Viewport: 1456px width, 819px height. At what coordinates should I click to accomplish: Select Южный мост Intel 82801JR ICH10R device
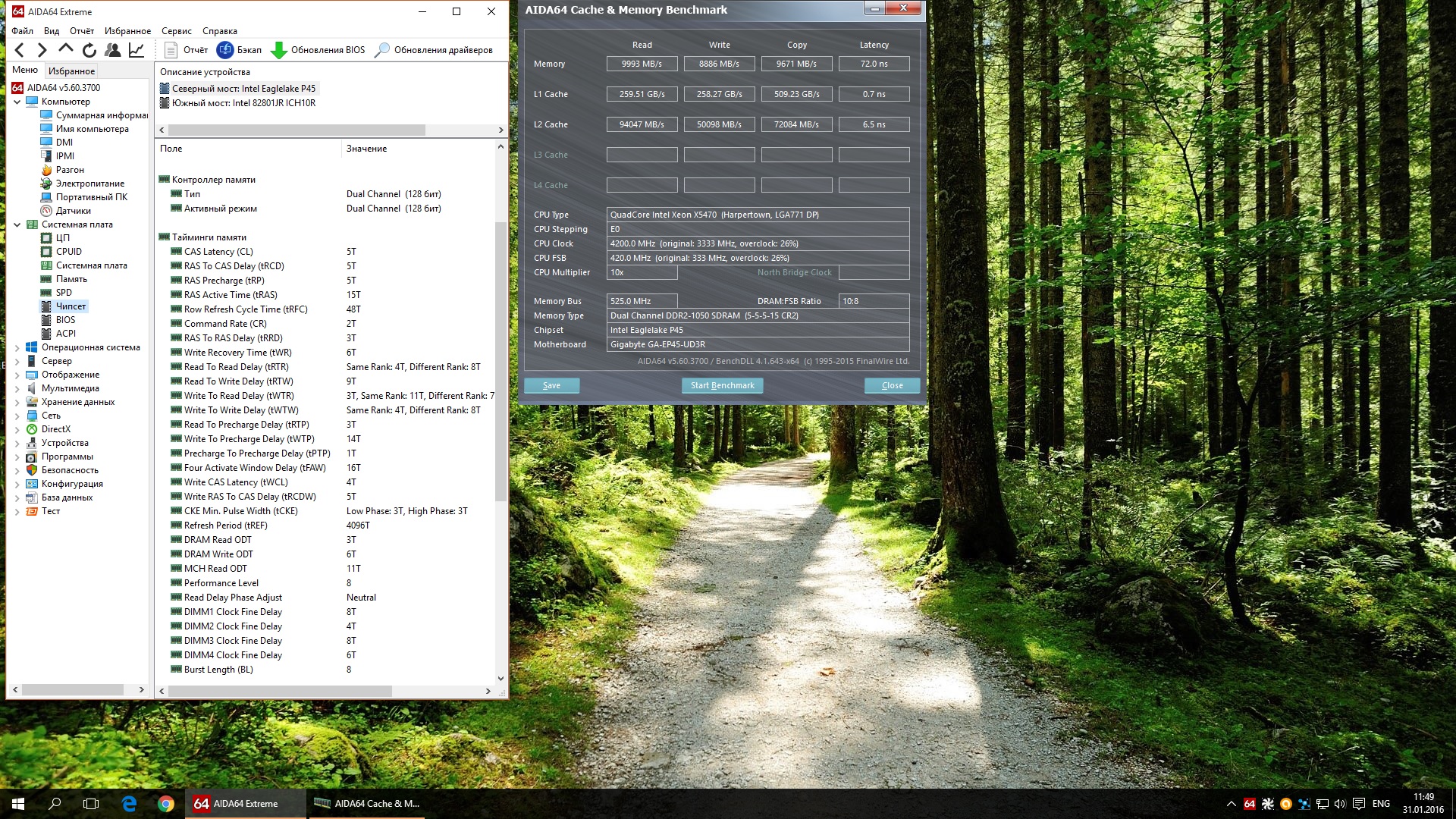(x=243, y=103)
